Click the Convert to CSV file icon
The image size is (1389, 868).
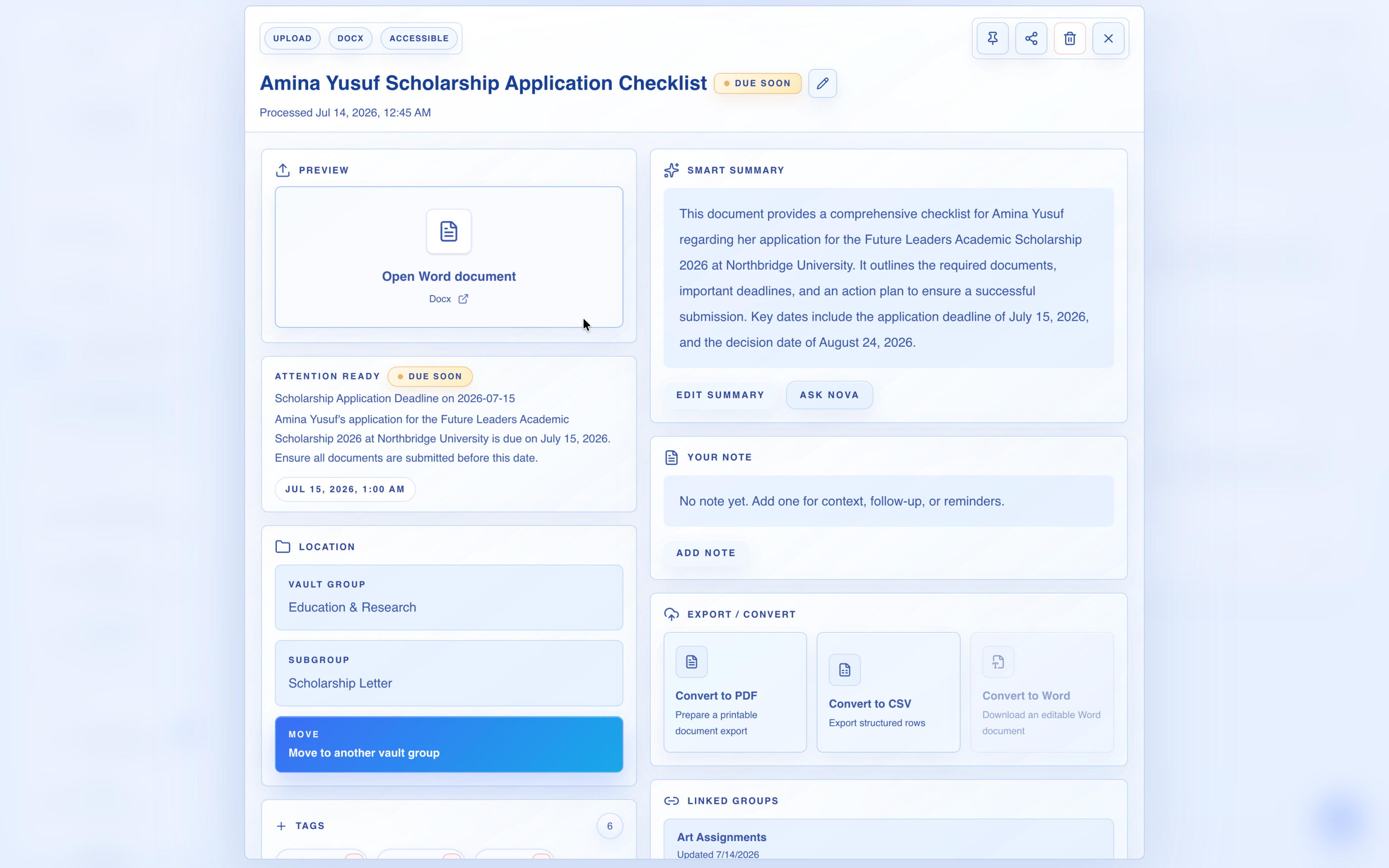coord(844,670)
